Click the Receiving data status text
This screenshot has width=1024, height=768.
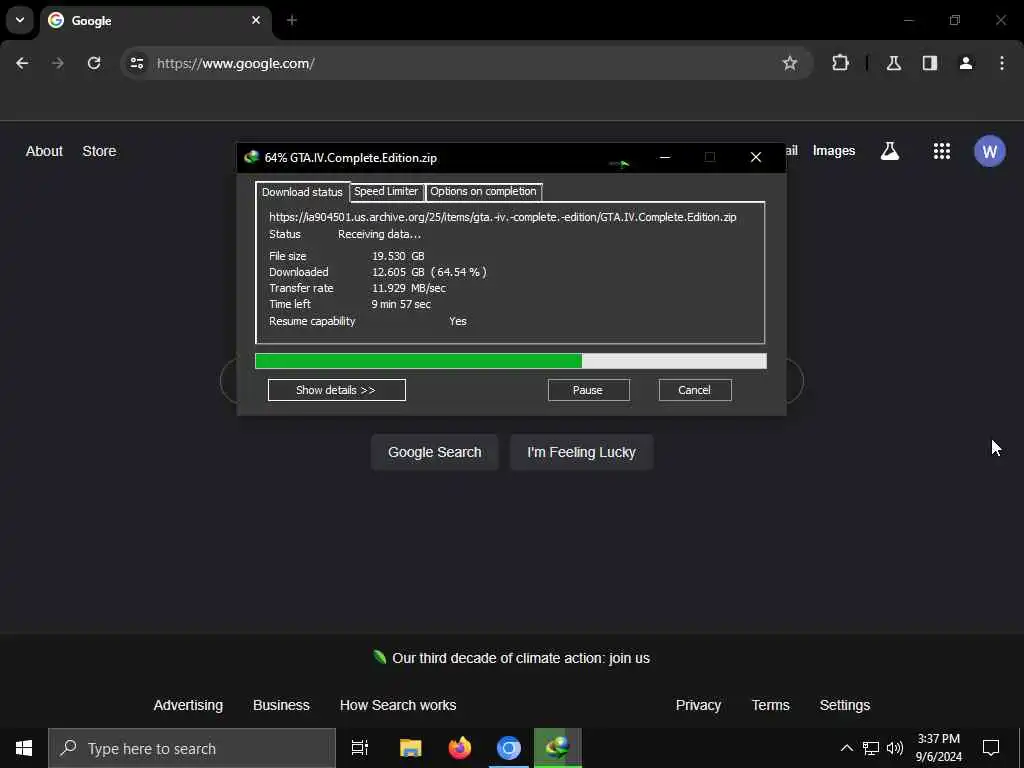[x=379, y=234]
